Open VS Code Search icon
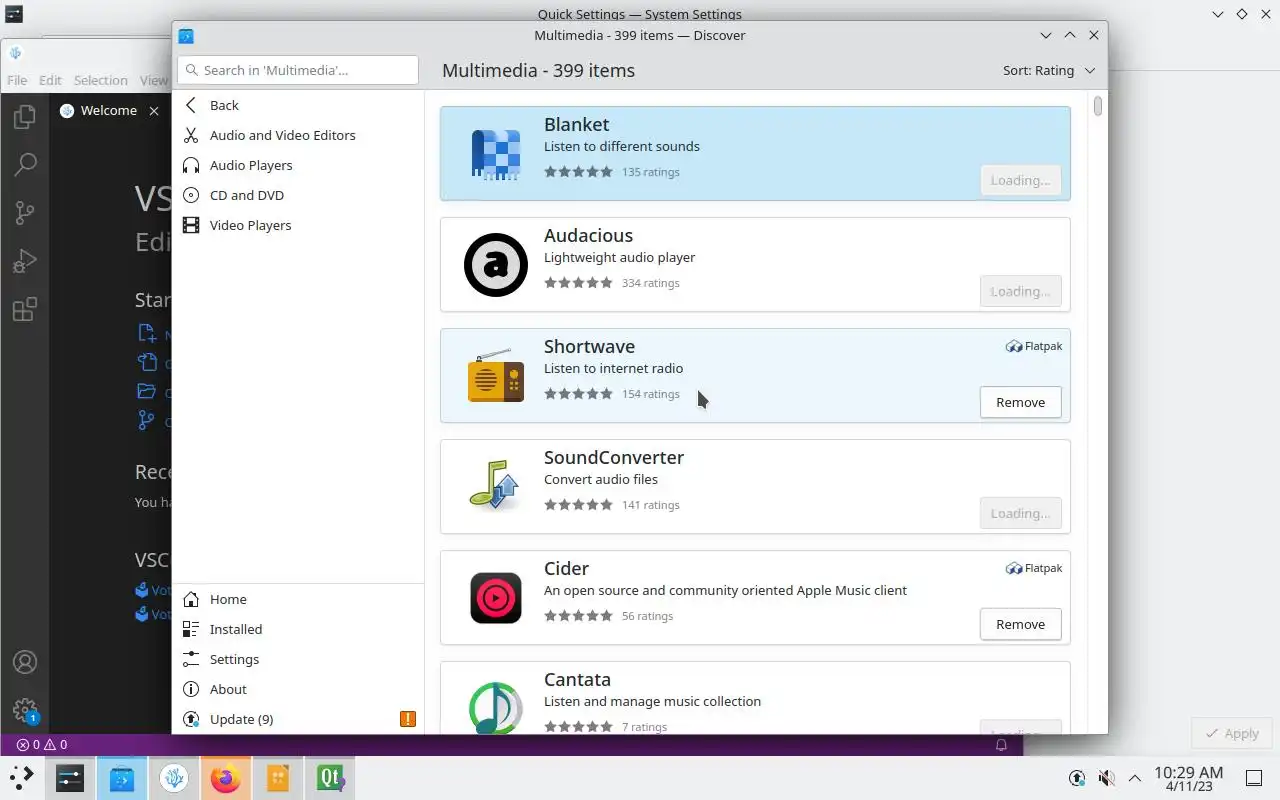 tap(25, 165)
